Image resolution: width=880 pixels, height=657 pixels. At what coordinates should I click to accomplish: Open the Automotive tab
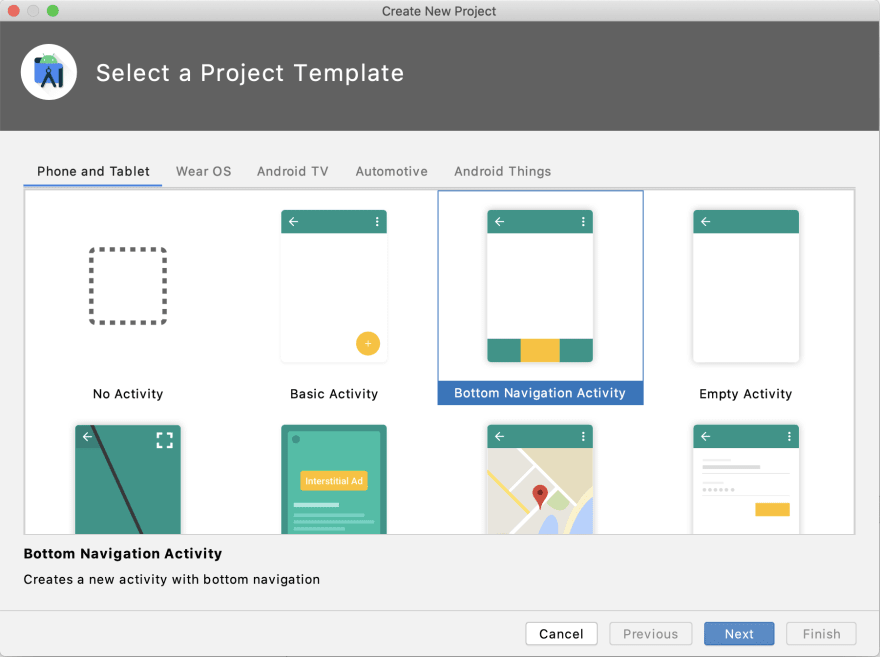pos(392,172)
